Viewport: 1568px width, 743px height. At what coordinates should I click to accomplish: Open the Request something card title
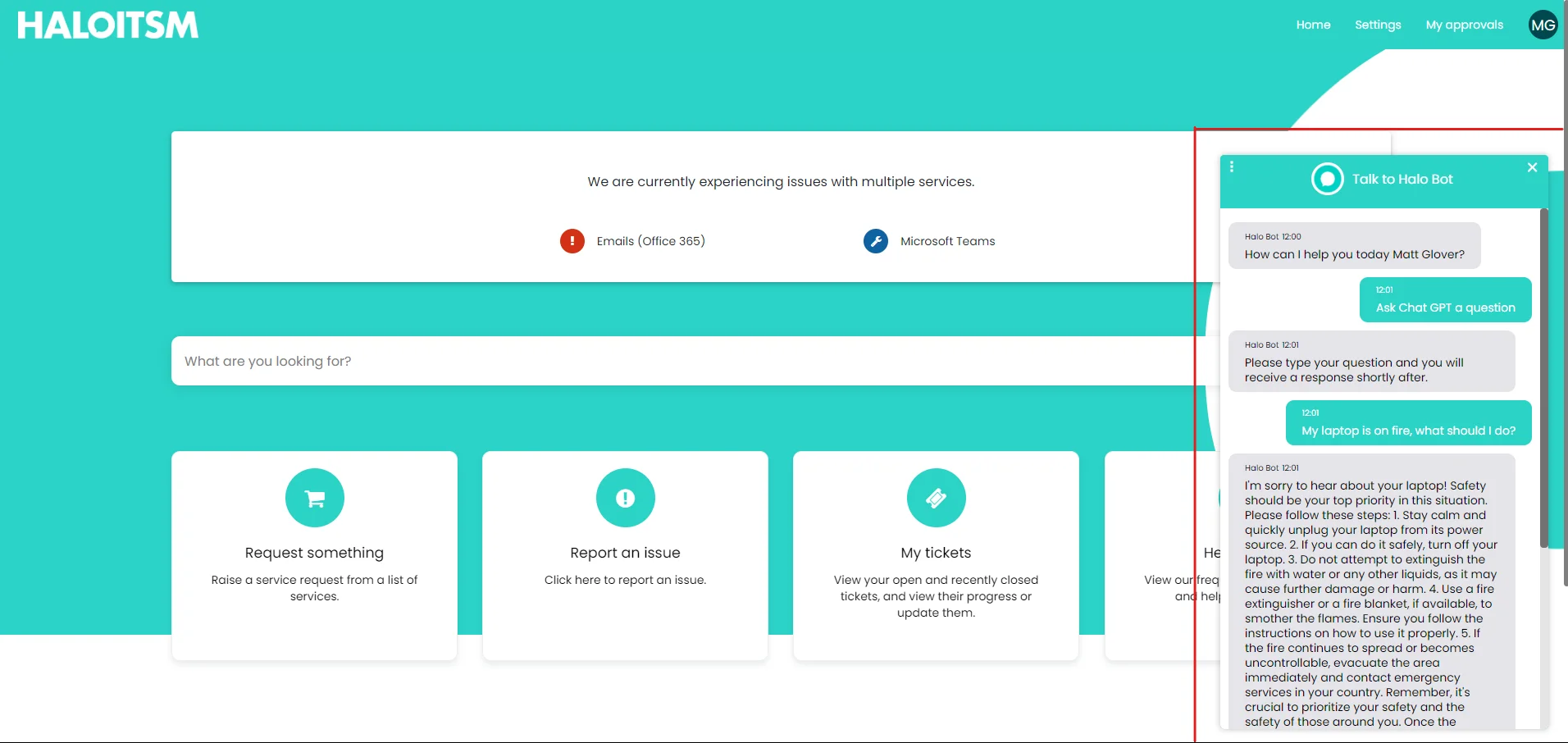[314, 553]
